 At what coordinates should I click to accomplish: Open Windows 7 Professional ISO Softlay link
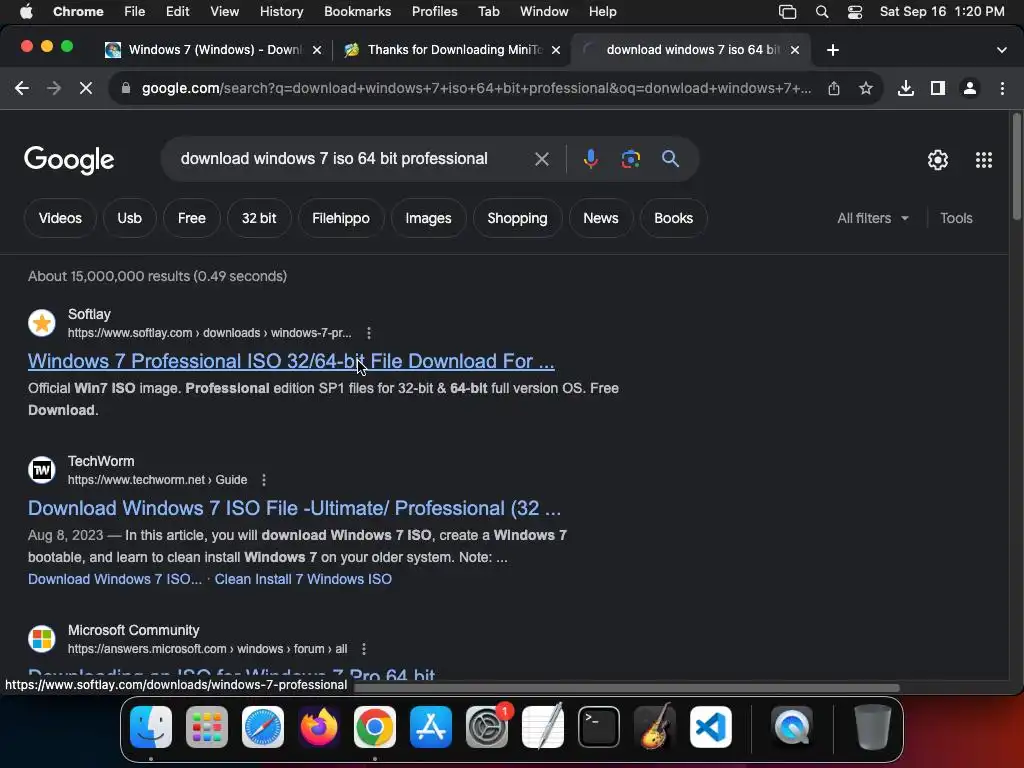[x=291, y=361]
